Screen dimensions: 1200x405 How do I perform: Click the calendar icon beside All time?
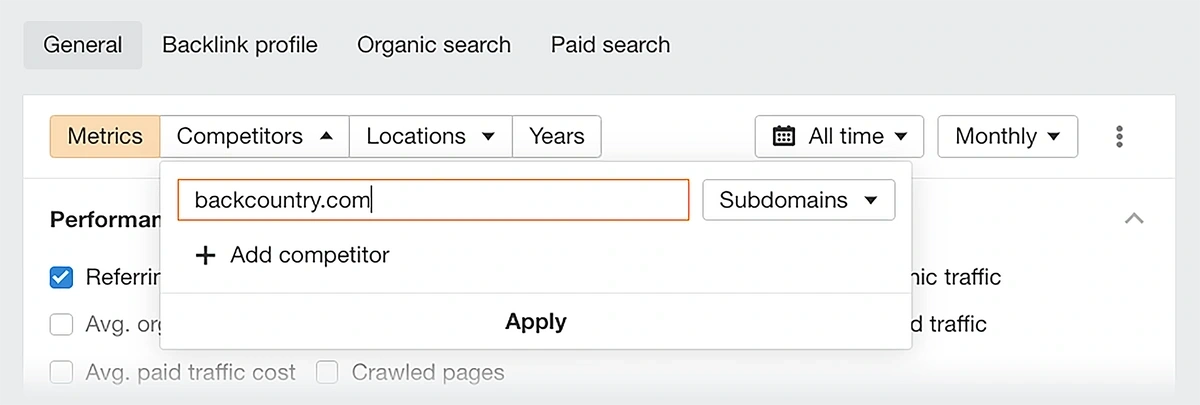tap(784, 136)
